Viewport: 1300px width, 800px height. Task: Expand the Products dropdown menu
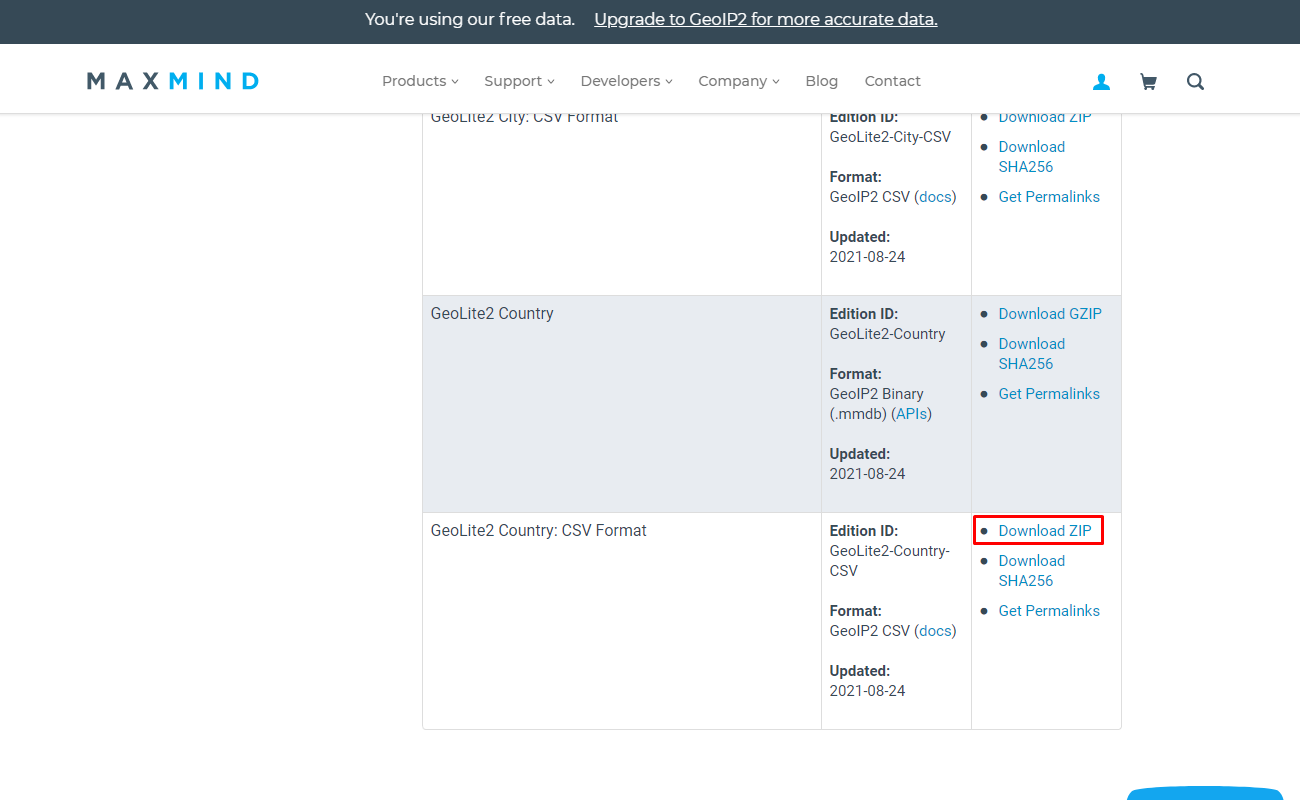point(420,81)
